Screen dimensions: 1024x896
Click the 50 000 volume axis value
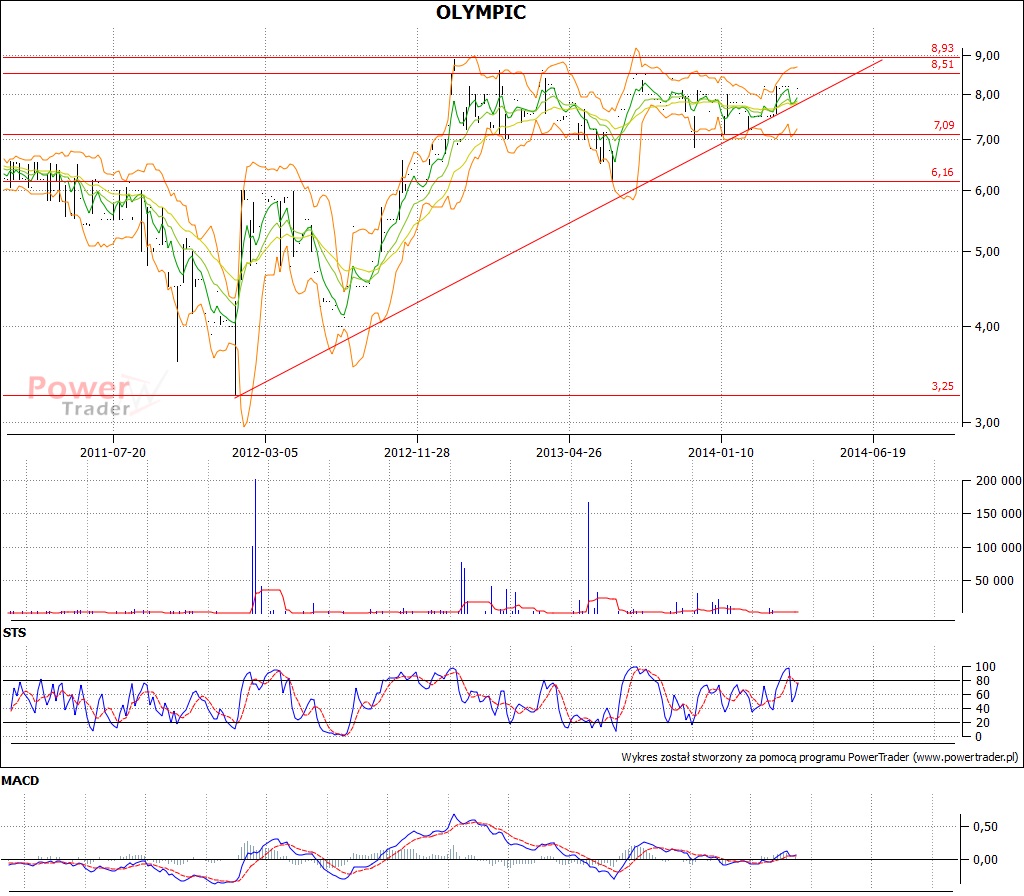coord(994,581)
